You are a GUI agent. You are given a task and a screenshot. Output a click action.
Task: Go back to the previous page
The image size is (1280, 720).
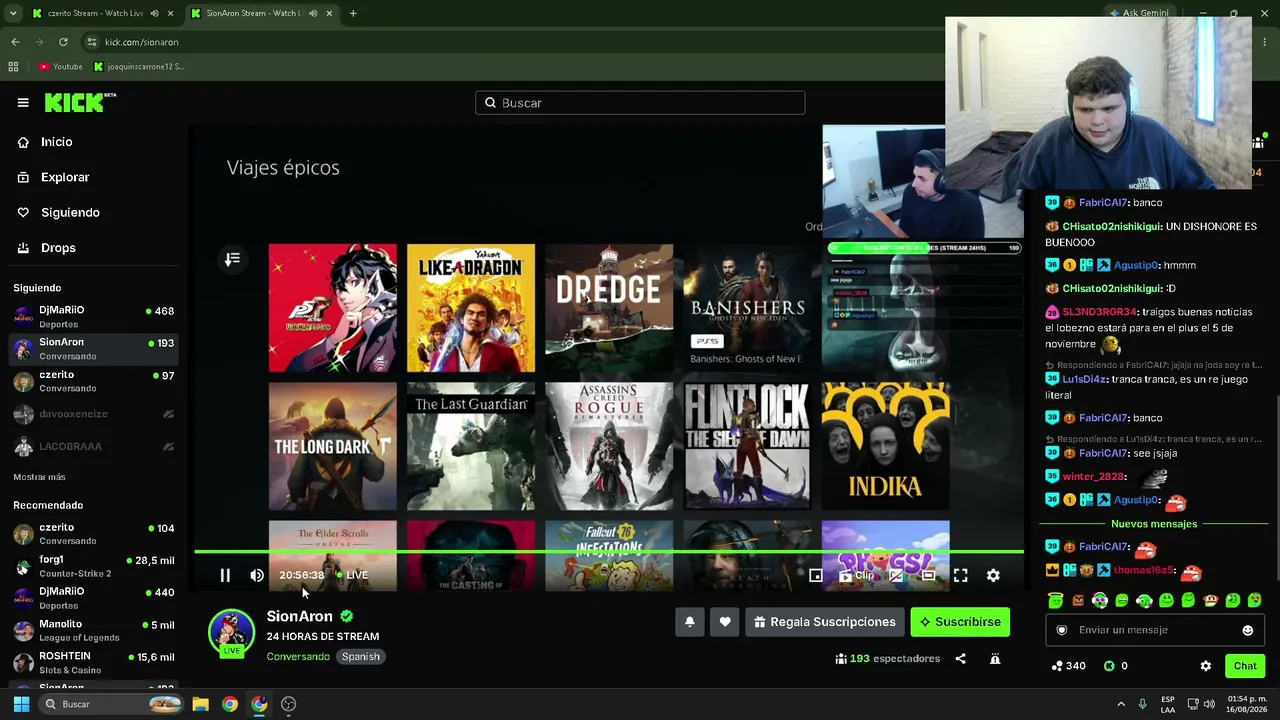pos(15,42)
